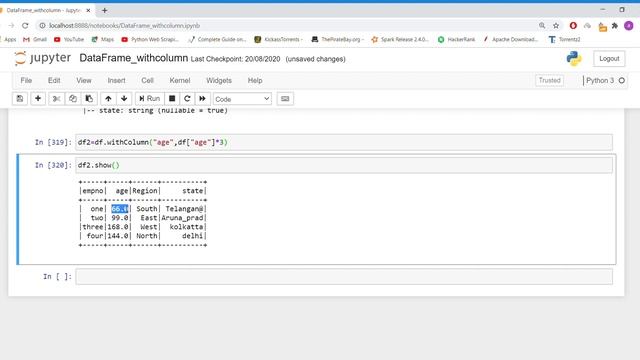Viewport: 640px width, 360px height.
Task: Click the Trusted notebook indicator
Action: coord(549,80)
